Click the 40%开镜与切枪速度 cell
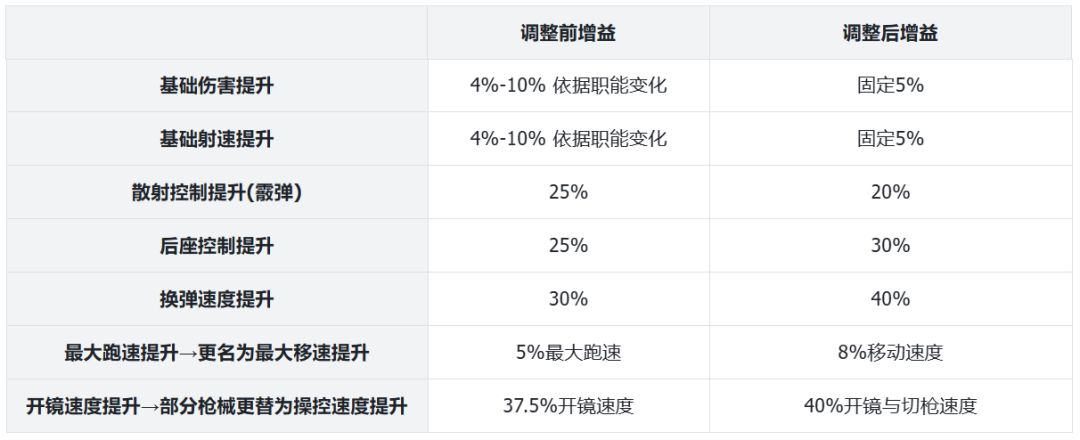1080x440 pixels. [x=890, y=406]
